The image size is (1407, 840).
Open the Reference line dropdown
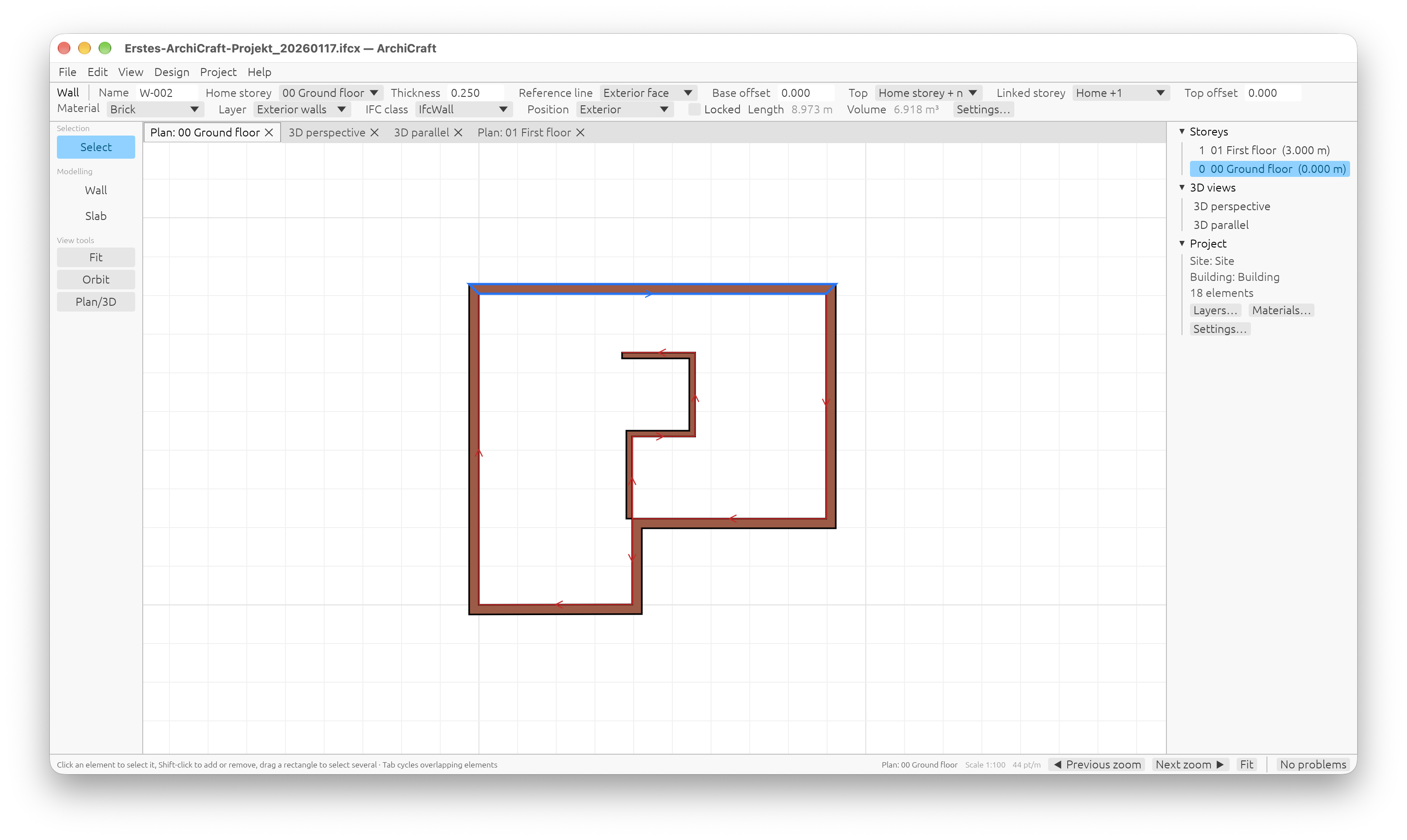(x=648, y=93)
